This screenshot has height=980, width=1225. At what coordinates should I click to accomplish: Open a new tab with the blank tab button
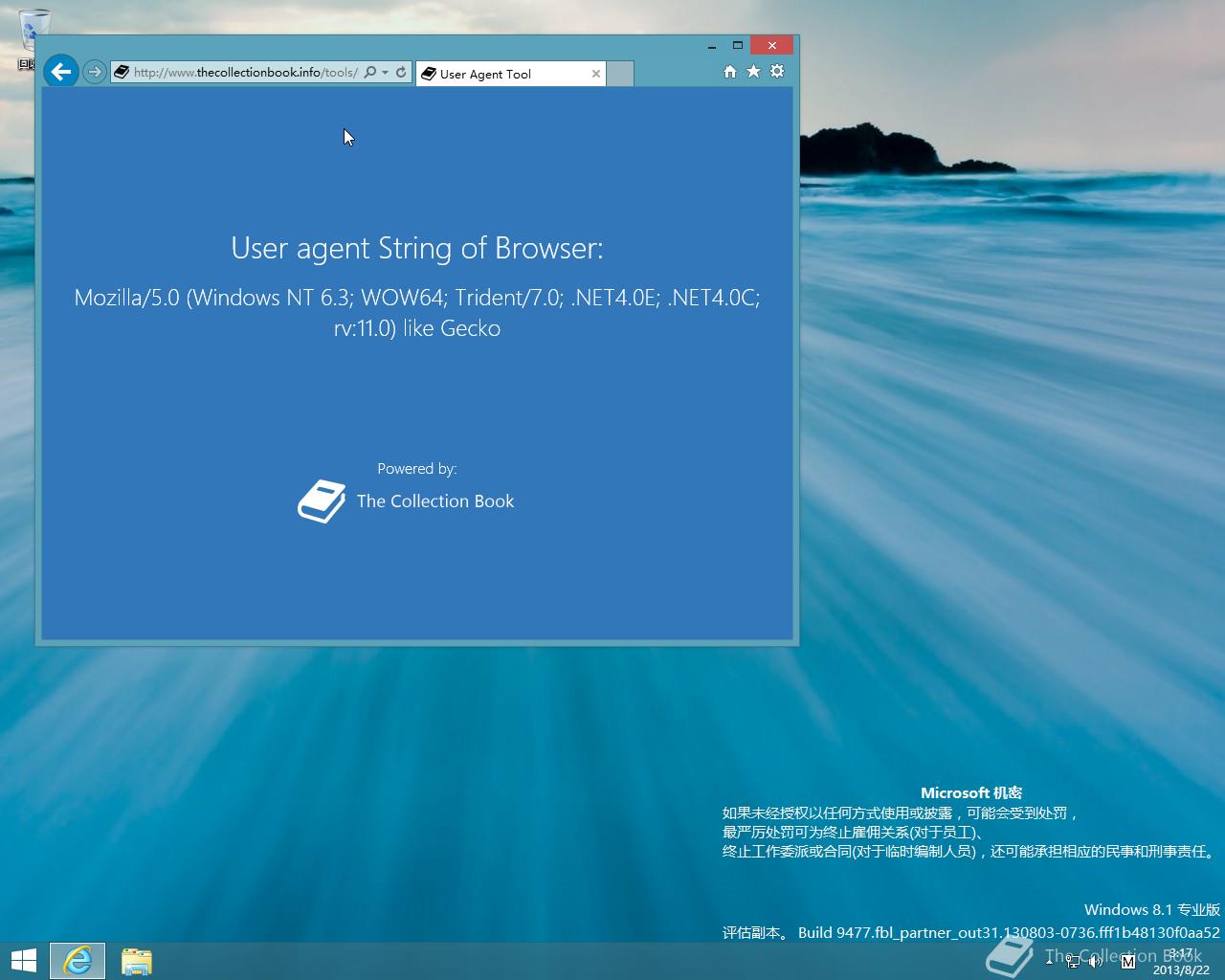click(x=620, y=74)
